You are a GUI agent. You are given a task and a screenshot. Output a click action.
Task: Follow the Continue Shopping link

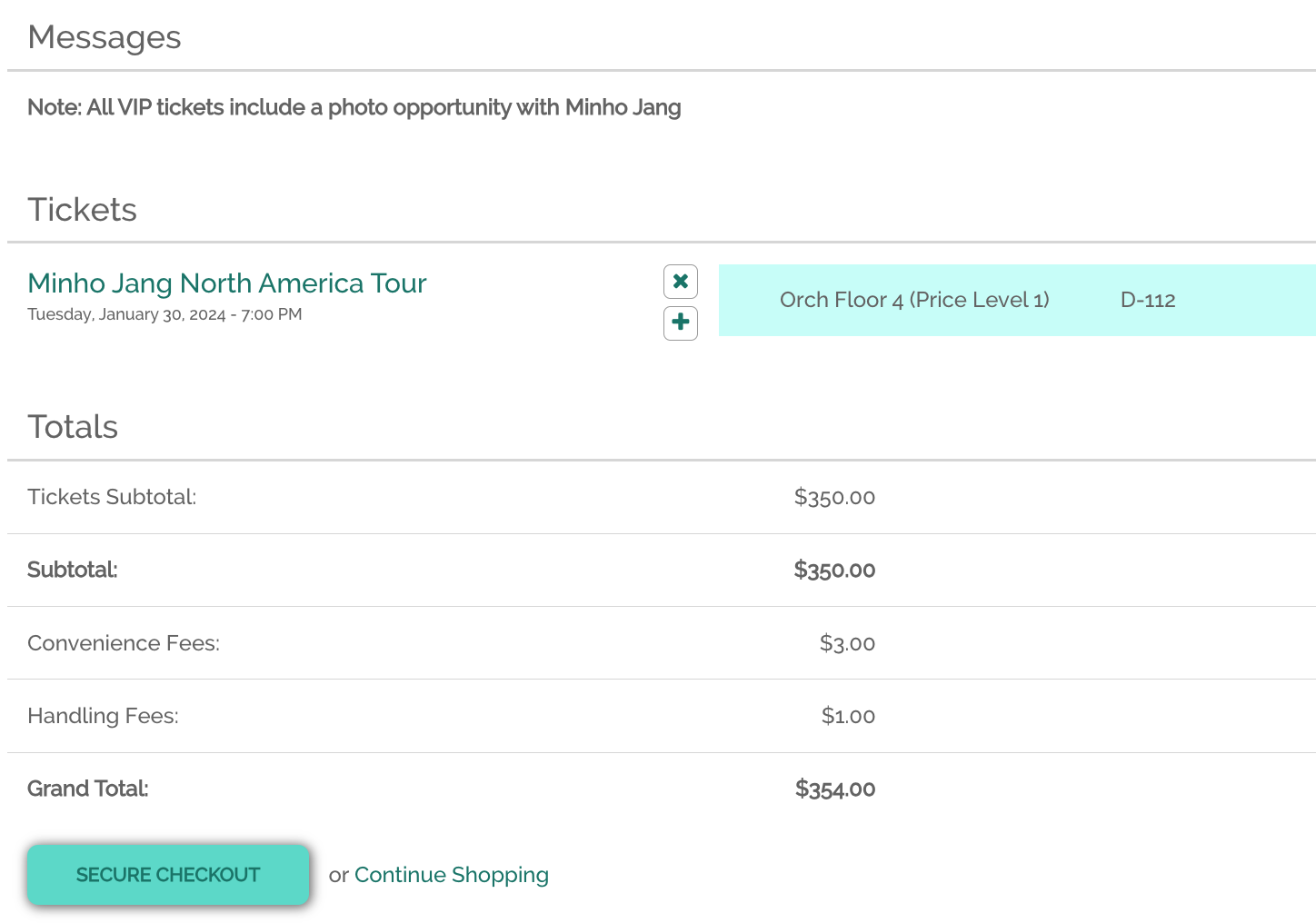451,875
